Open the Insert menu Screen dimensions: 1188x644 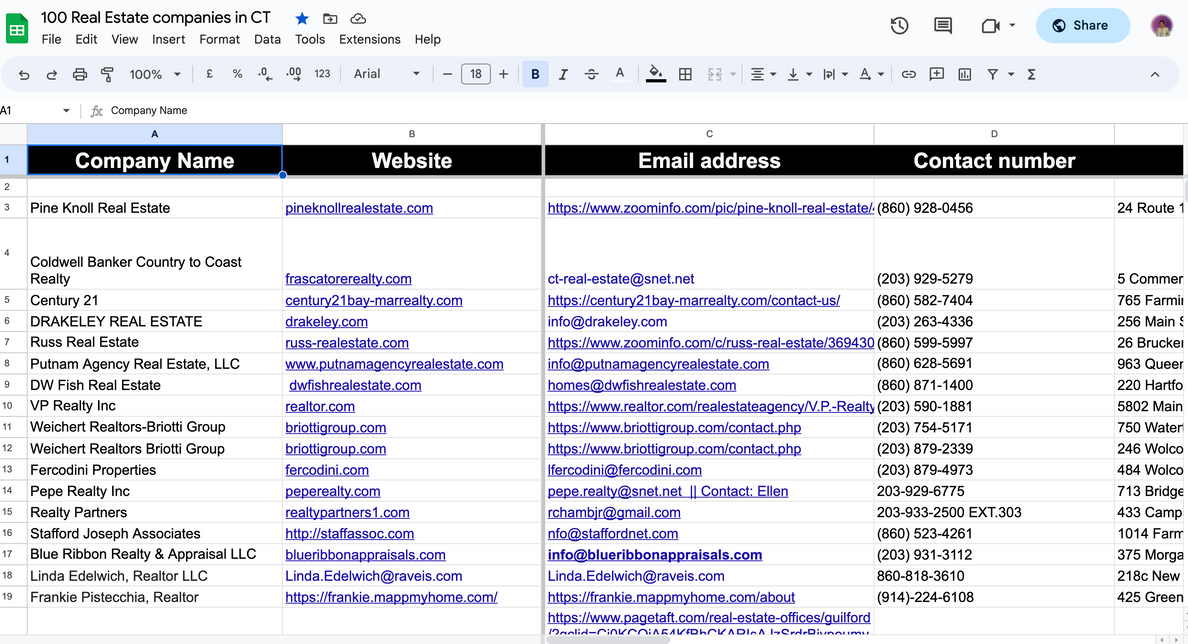coord(168,39)
